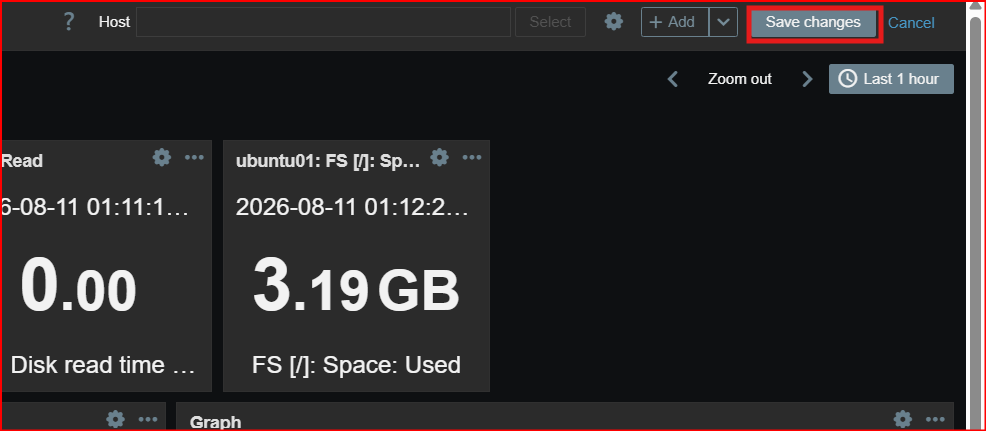Click the Add widget button

pyautogui.click(x=675, y=22)
